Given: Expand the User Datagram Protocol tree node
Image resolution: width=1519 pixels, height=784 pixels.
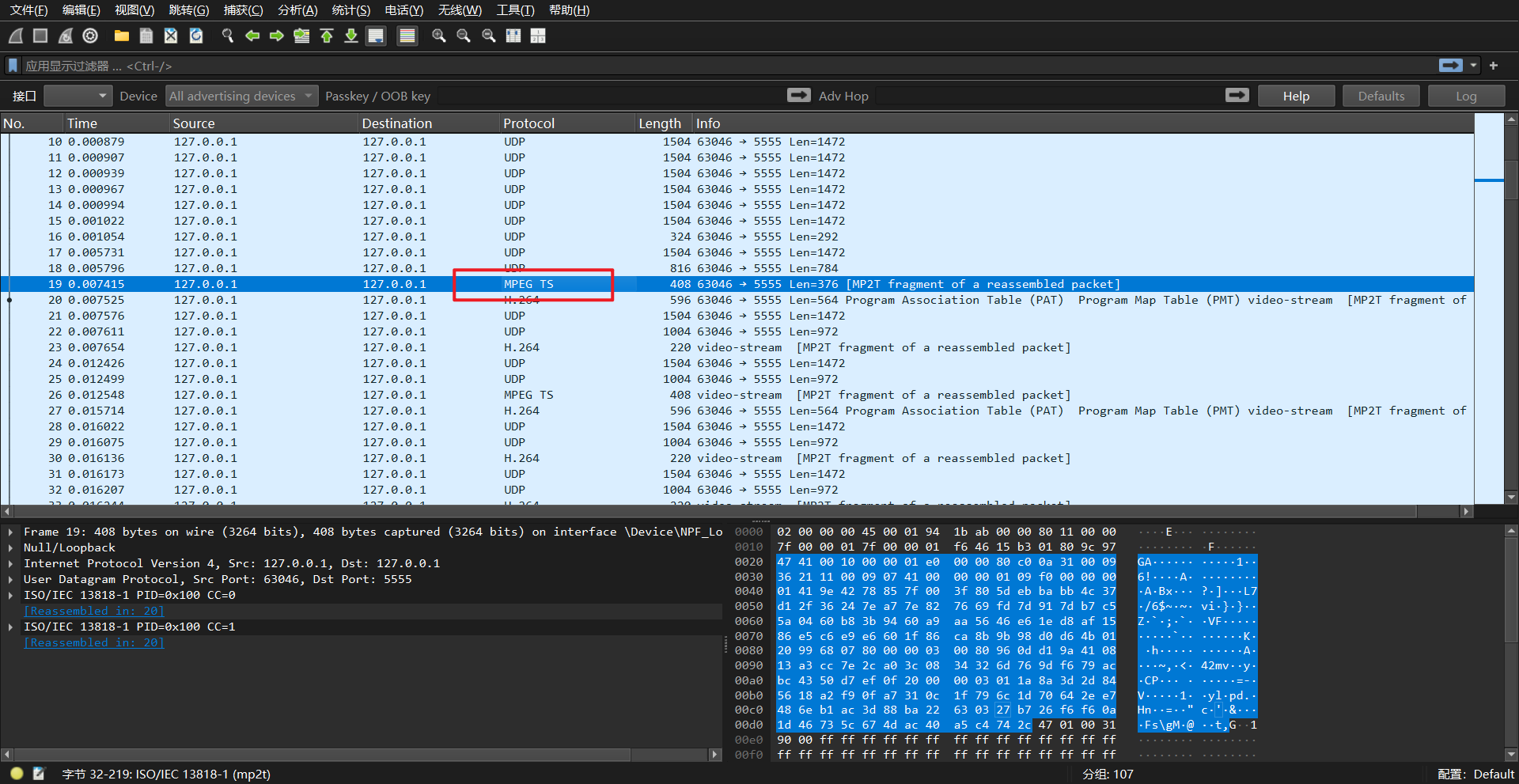Looking at the screenshot, I should 10,579.
